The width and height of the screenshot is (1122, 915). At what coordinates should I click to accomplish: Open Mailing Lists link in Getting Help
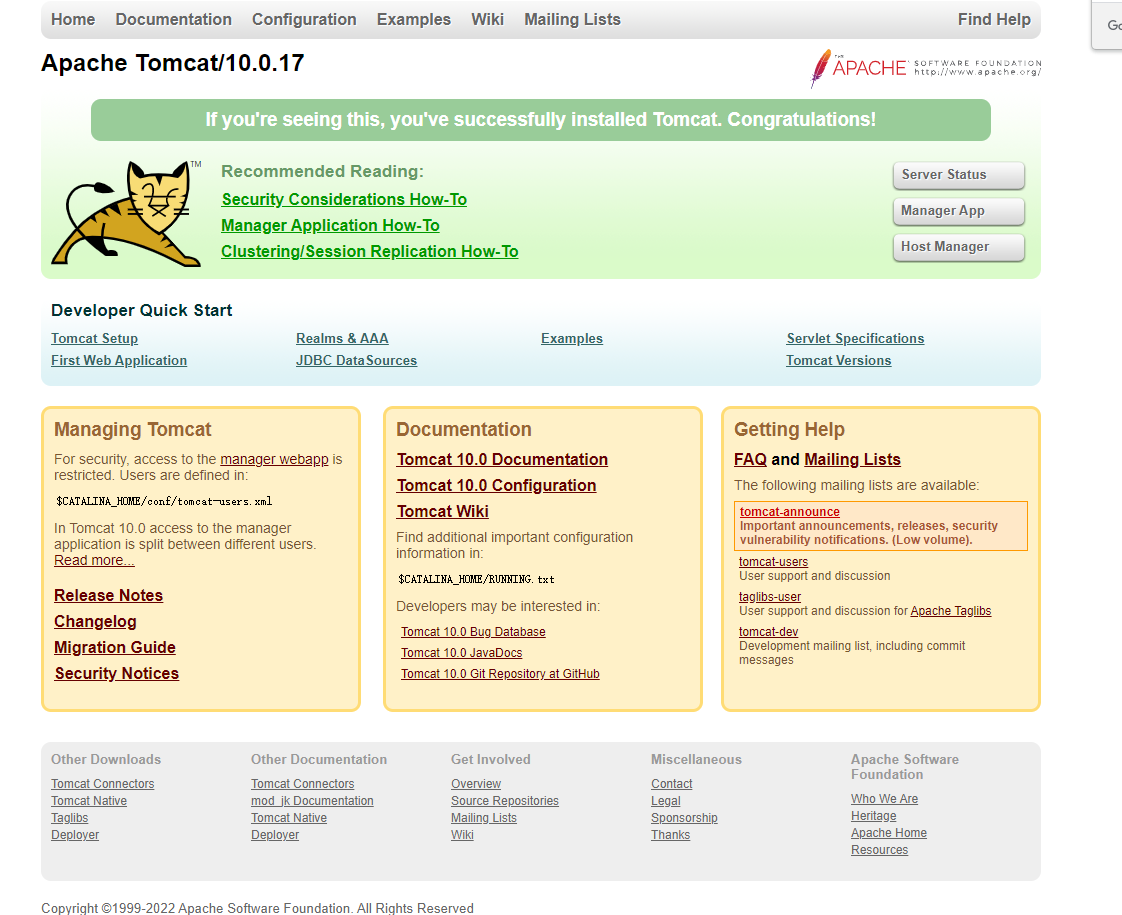(x=852, y=459)
